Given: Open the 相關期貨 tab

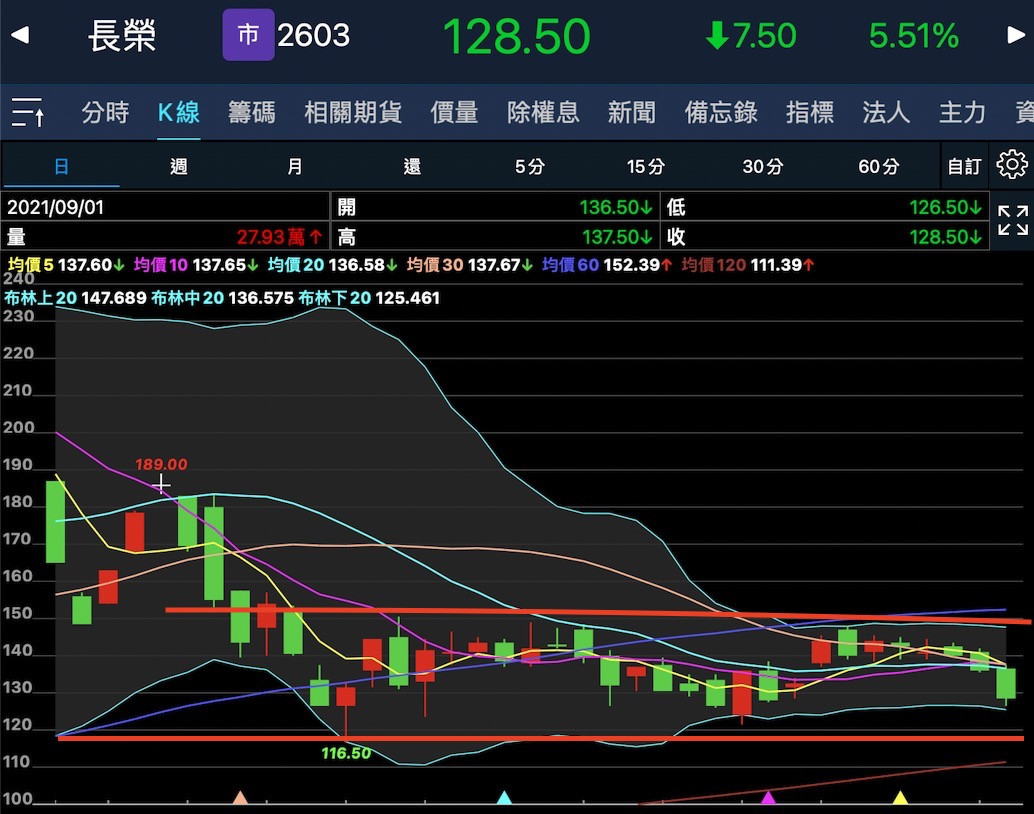Looking at the screenshot, I should [x=353, y=112].
